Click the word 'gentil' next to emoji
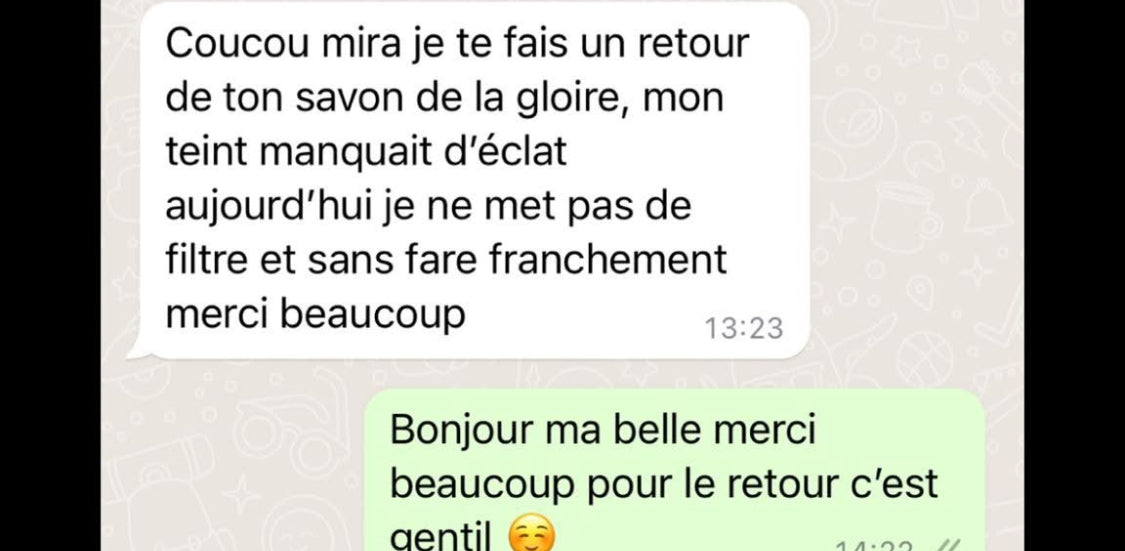The width and height of the screenshot is (1125, 551). pyautogui.click(x=441, y=538)
